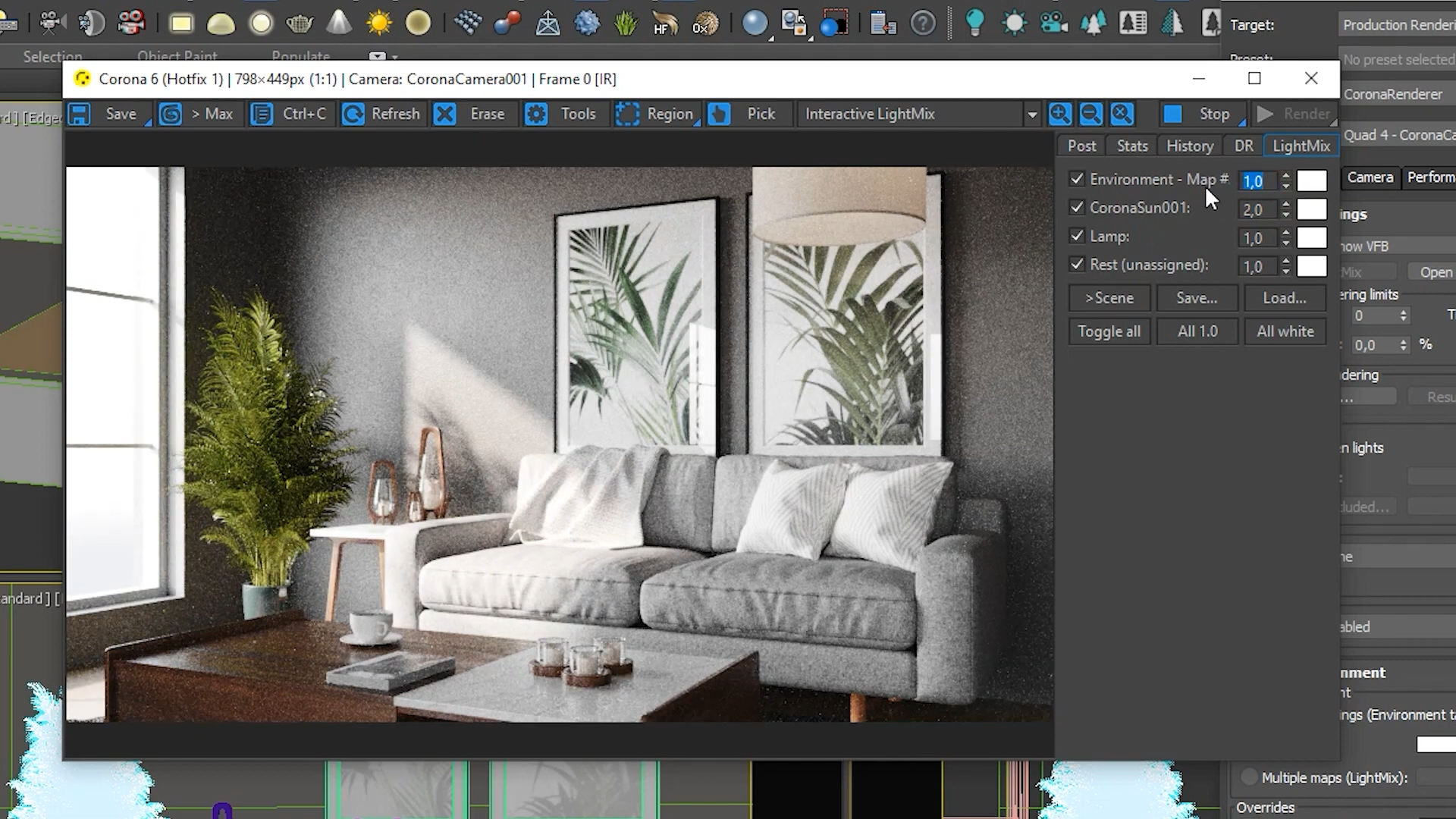Click the HF hair icon
1456x819 pixels.
click(x=665, y=24)
